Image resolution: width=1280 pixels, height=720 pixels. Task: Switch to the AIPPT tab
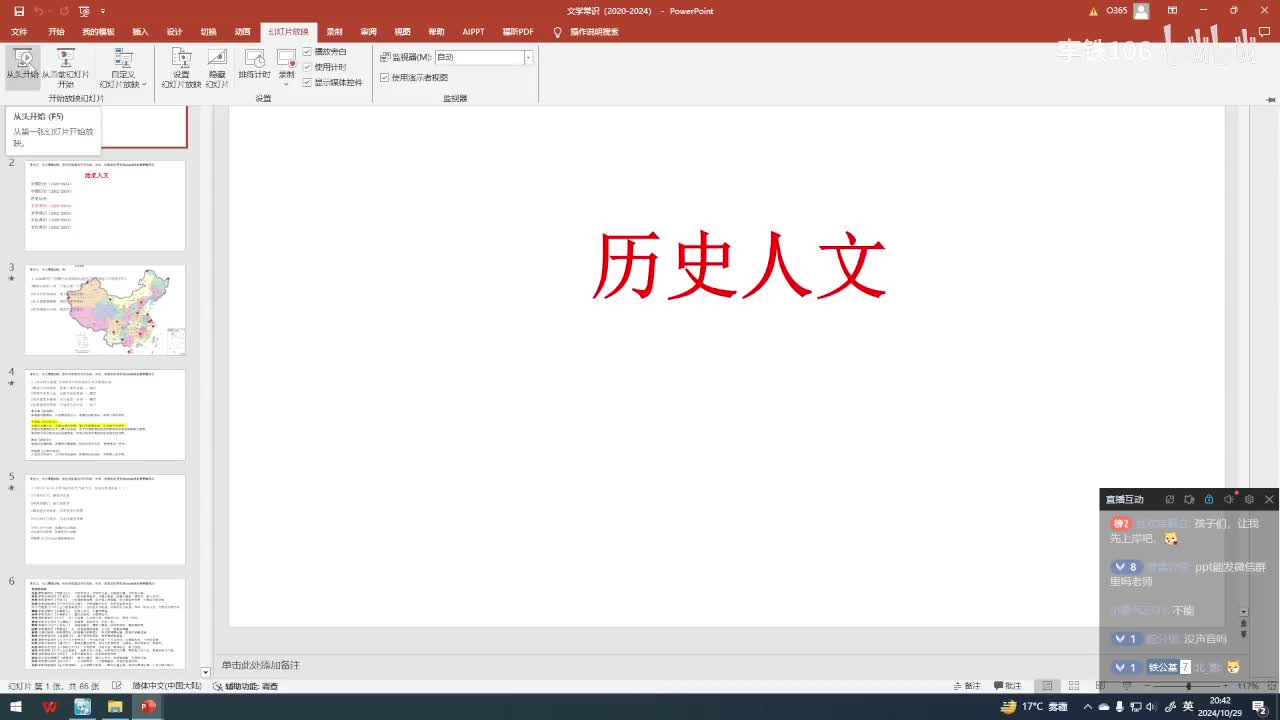[473, 32]
